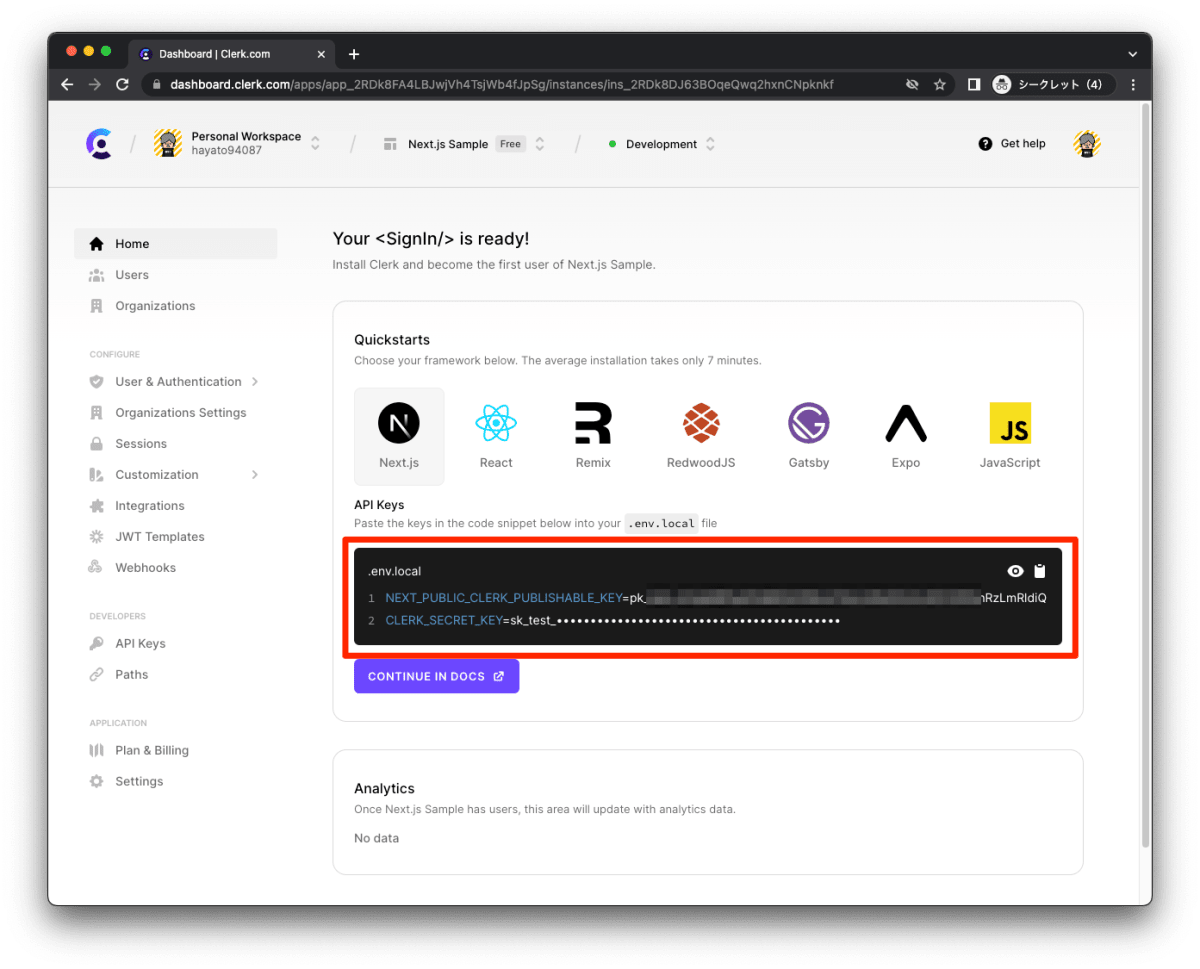Select the RedwoodJS quickstart framework
The width and height of the screenshot is (1200, 969).
click(701, 436)
